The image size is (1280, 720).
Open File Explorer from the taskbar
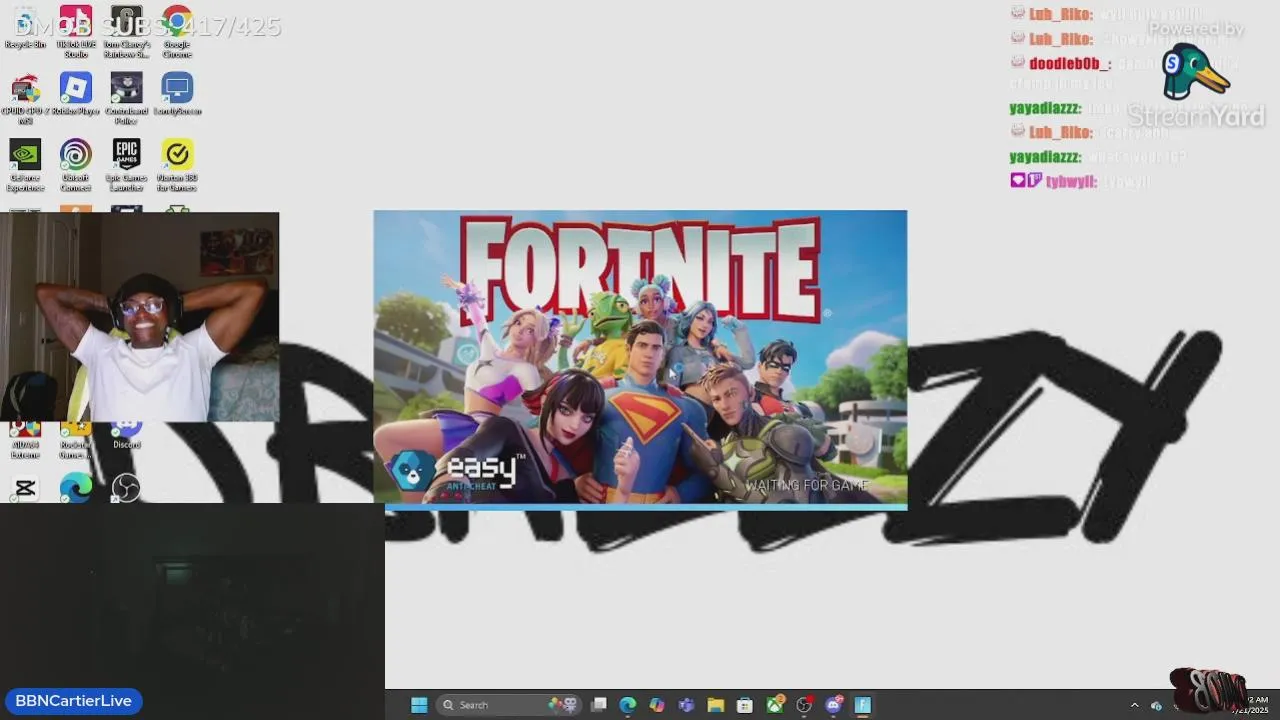[x=715, y=705]
